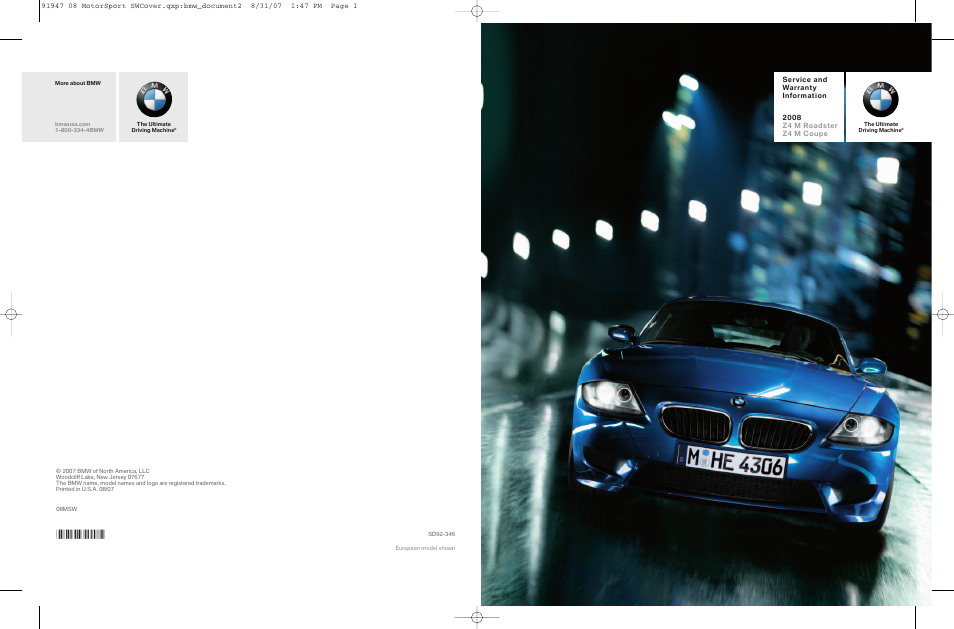Click 'The Ultimate Driving Machine' on front cover
The height and width of the screenshot is (629, 954).
click(x=880, y=127)
